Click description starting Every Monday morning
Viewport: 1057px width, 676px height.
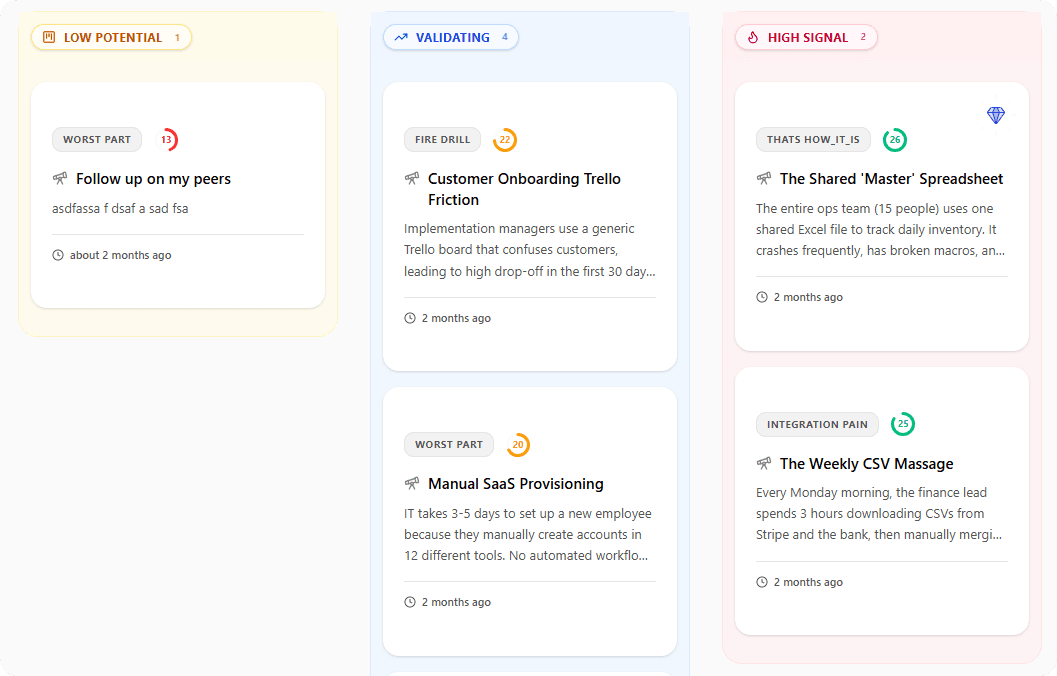point(879,513)
